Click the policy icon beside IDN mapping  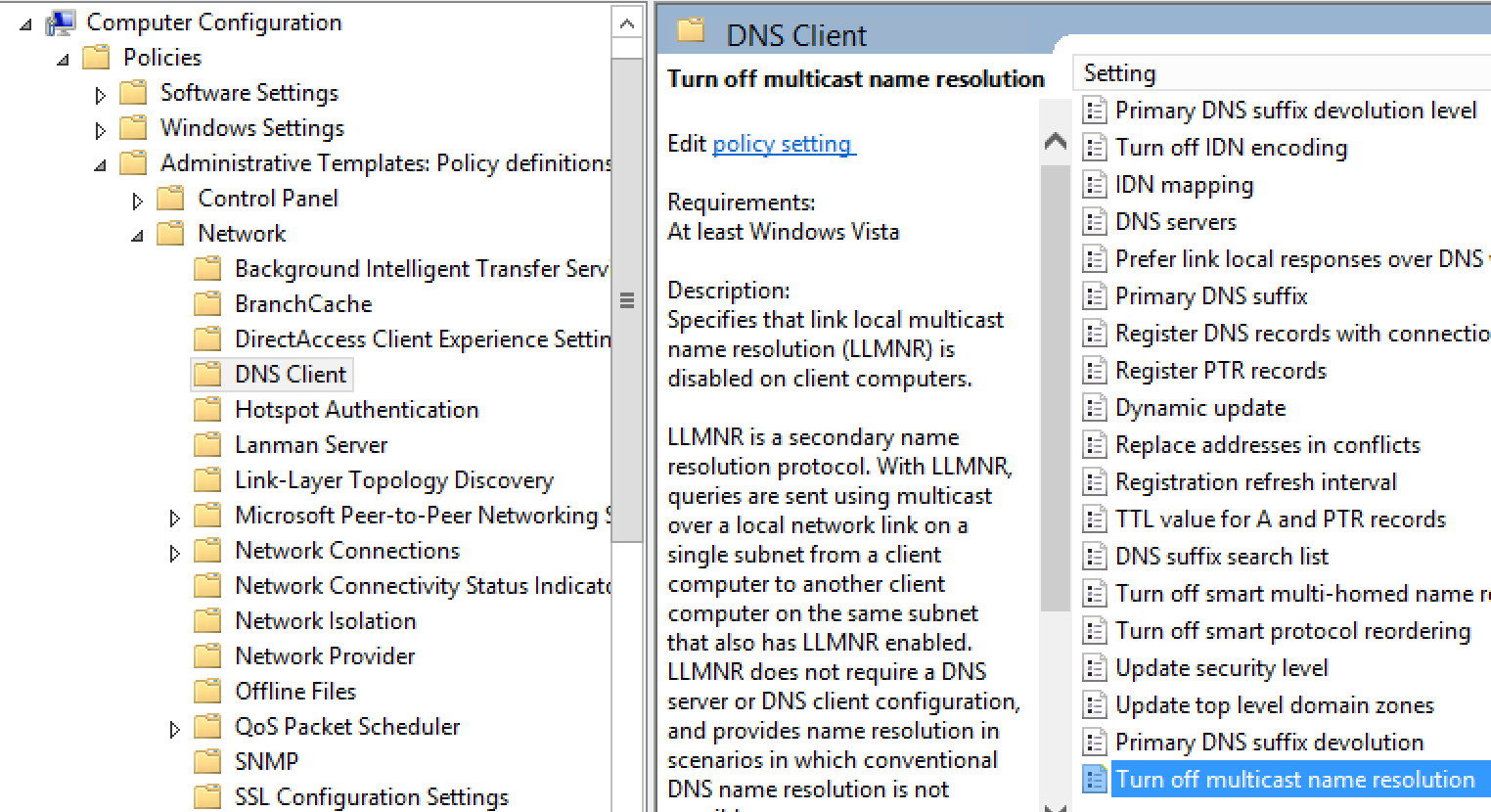1095,185
